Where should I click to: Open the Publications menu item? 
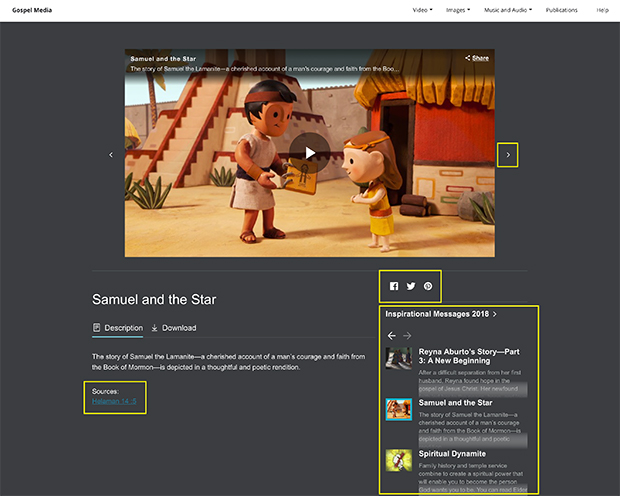[x=561, y=10]
